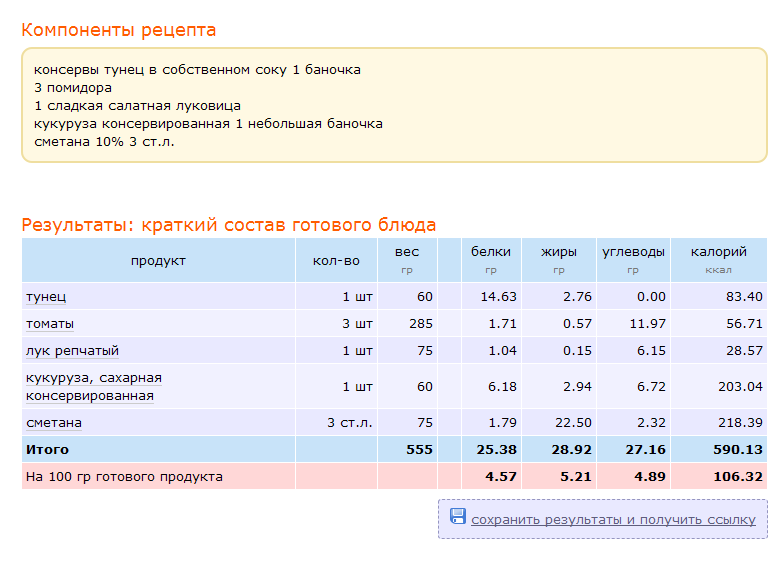This screenshot has height=564, width=781.
Task: Select the "Итого" totals row label
Action: (x=46, y=450)
